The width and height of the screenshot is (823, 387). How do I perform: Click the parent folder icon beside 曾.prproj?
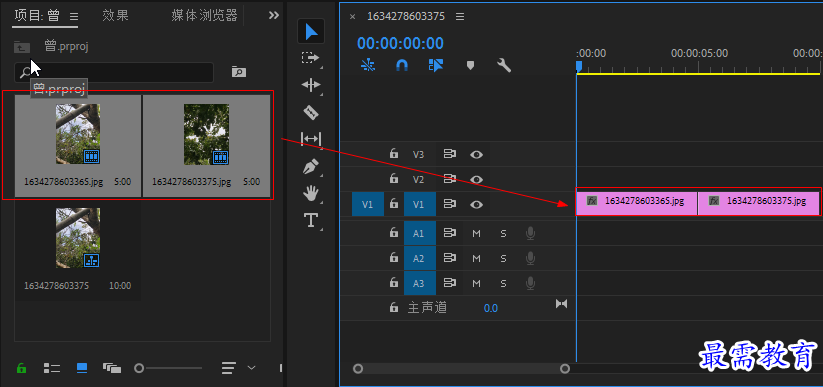tap(22, 47)
